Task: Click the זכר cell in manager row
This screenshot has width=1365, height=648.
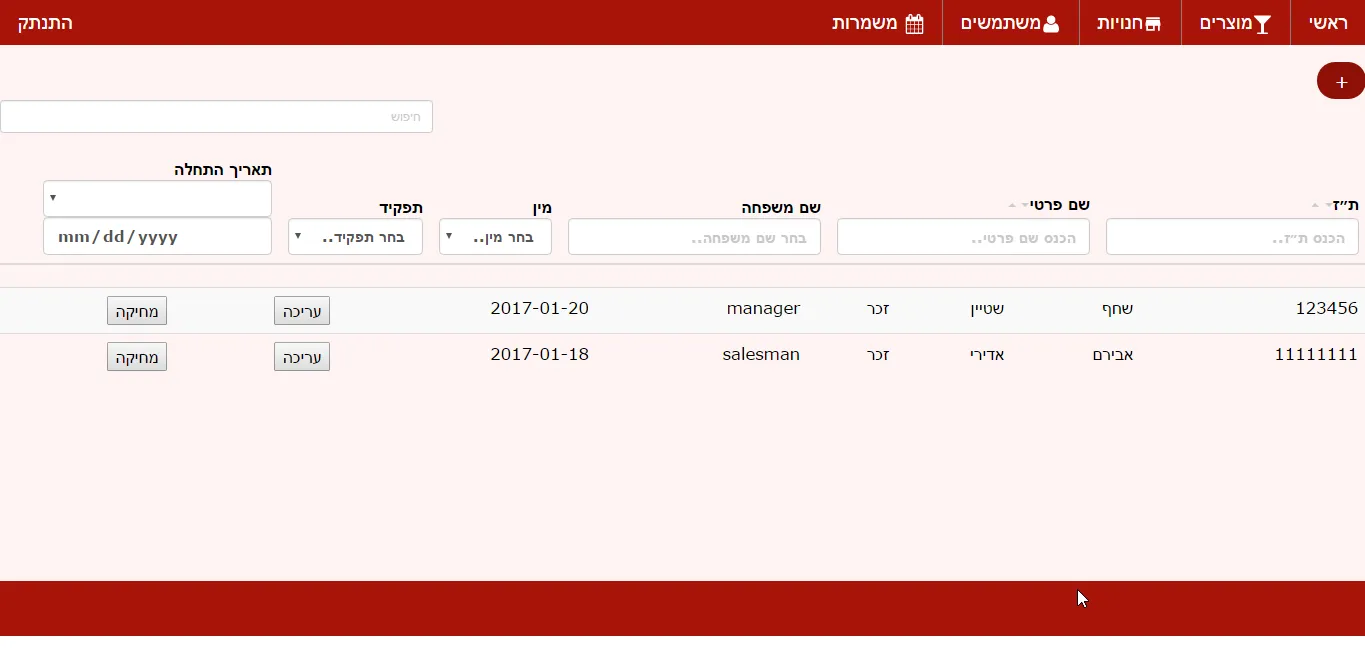Action: (x=878, y=309)
